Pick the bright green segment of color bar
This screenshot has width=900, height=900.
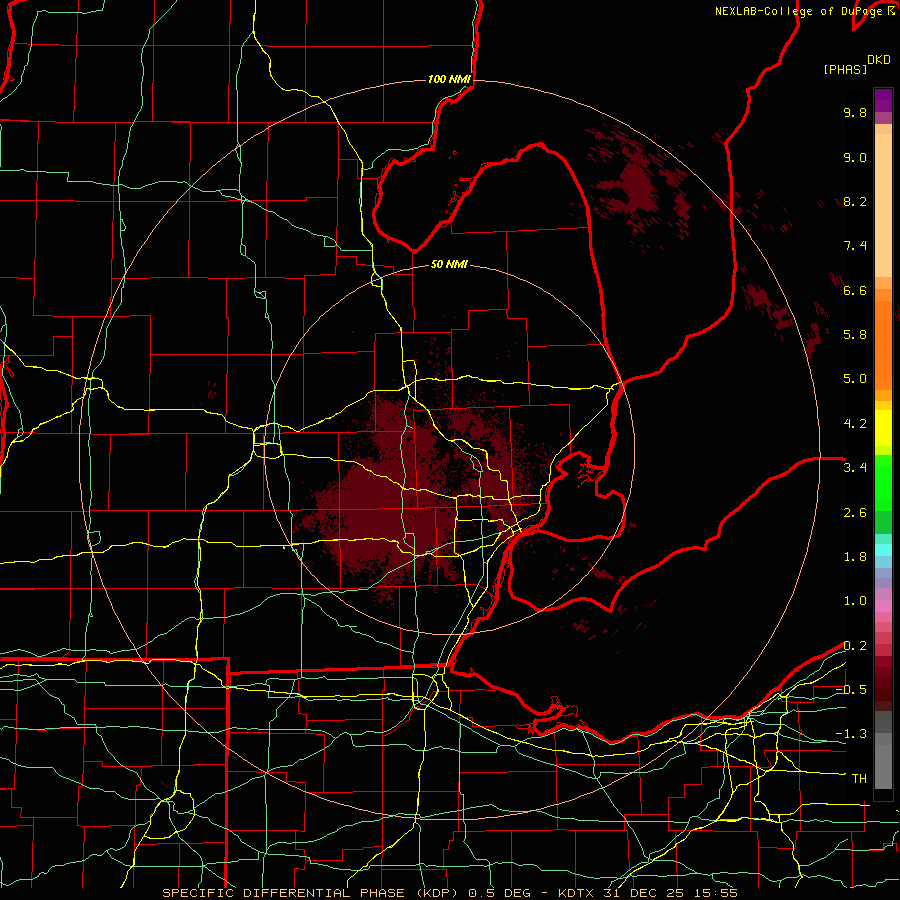pos(883,483)
